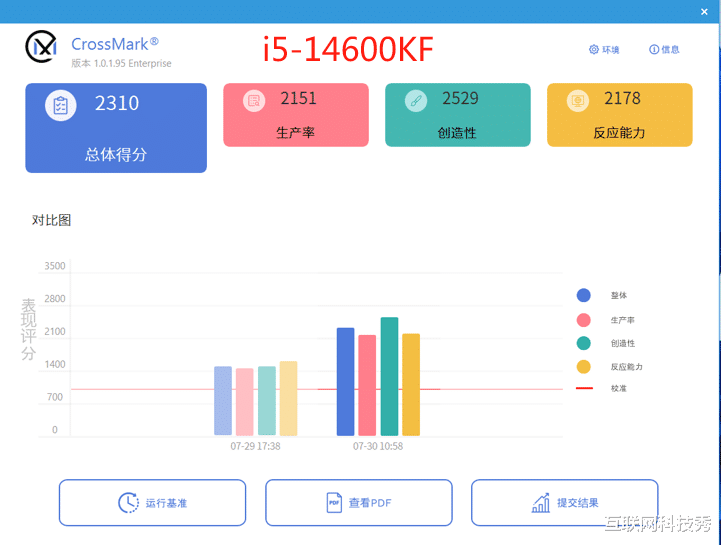This screenshot has width=721, height=545.
Task: Select the 生产率 2151 card
Action: coord(296,115)
